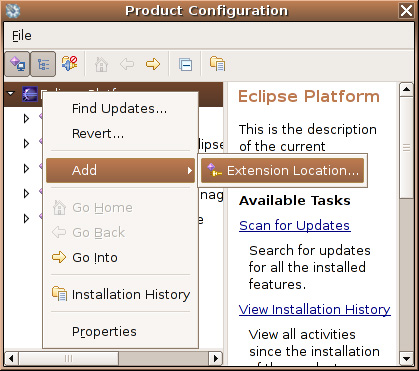Expand the second child tree node
The image size is (419, 371).
pos(26,143)
